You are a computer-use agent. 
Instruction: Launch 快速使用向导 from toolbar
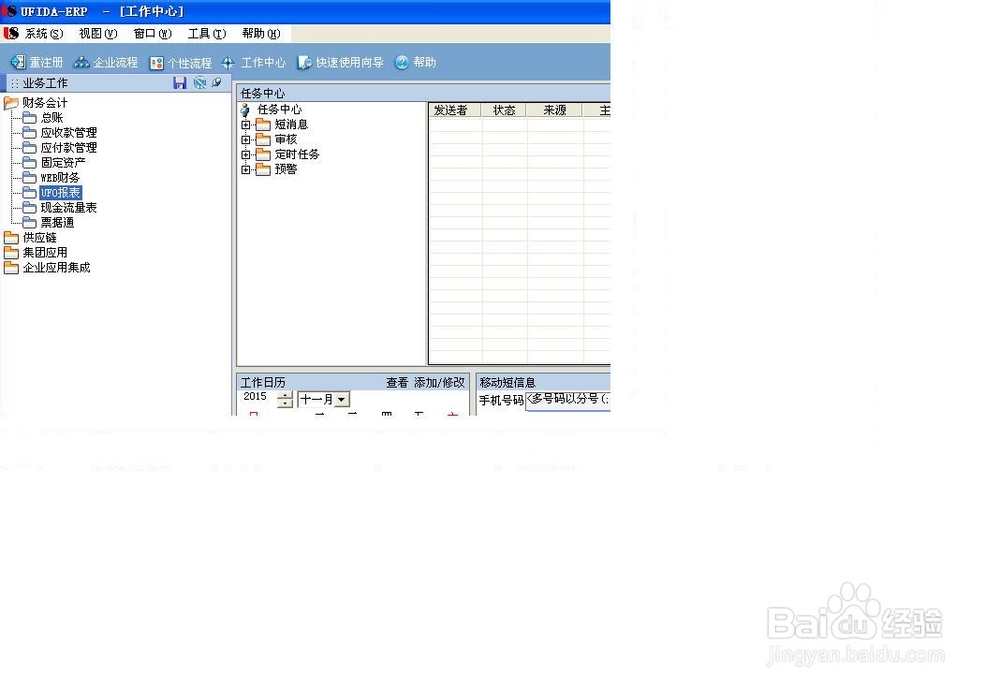341,62
